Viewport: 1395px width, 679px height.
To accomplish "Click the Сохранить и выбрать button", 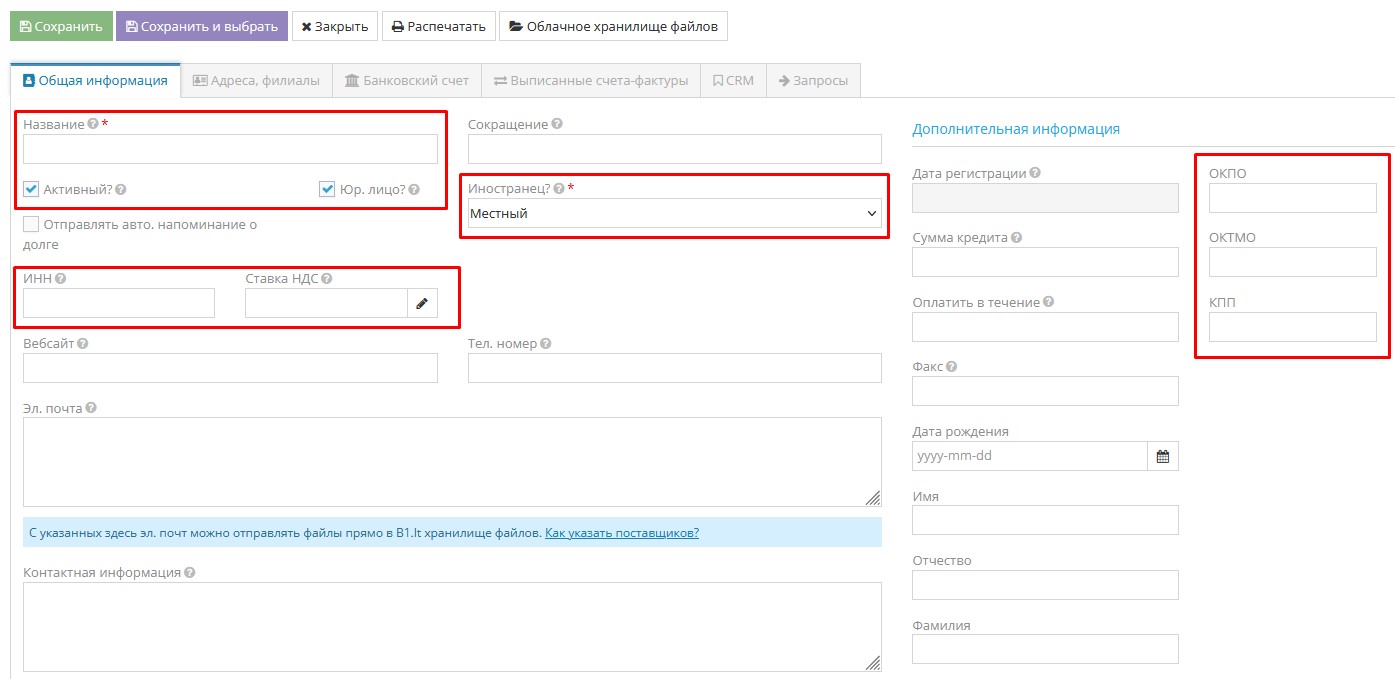I will [x=202, y=26].
